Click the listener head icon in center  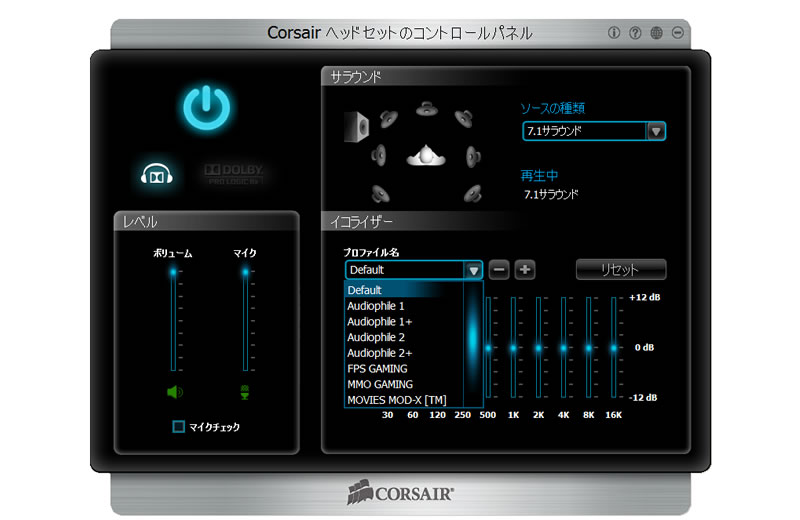click(x=426, y=156)
